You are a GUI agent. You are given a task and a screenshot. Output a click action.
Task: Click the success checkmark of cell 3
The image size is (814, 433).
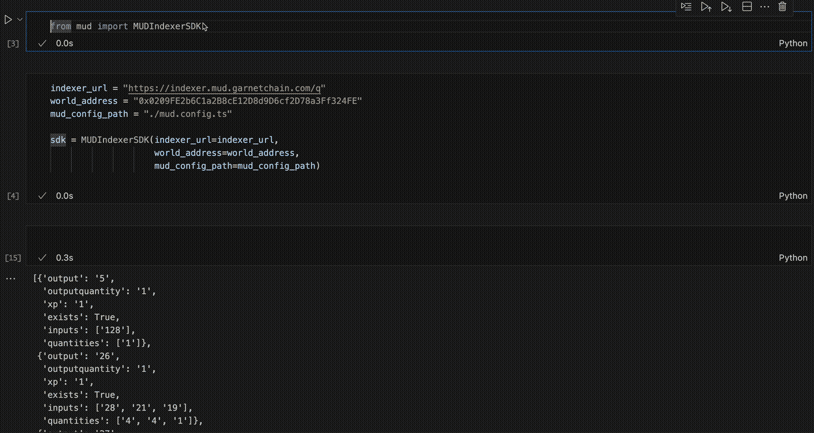(42, 44)
